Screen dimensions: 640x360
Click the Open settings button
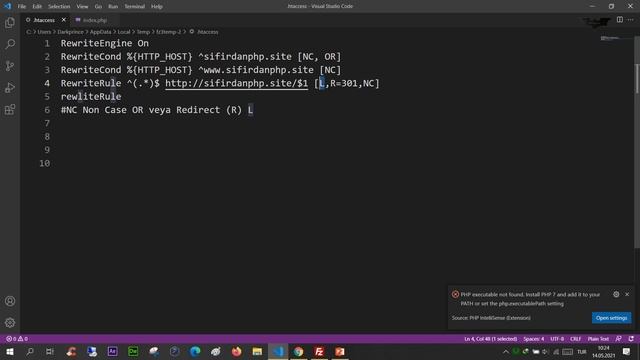coord(611,318)
